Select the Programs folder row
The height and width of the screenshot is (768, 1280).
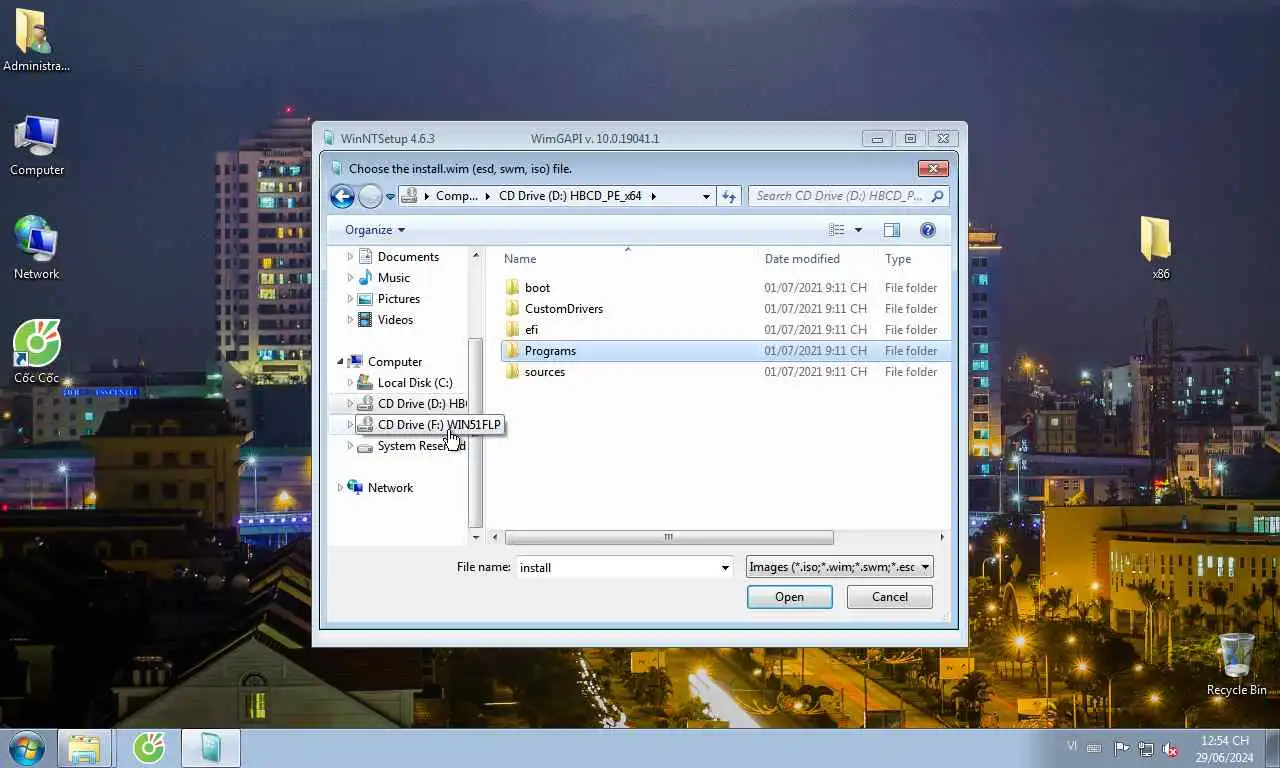click(724, 351)
